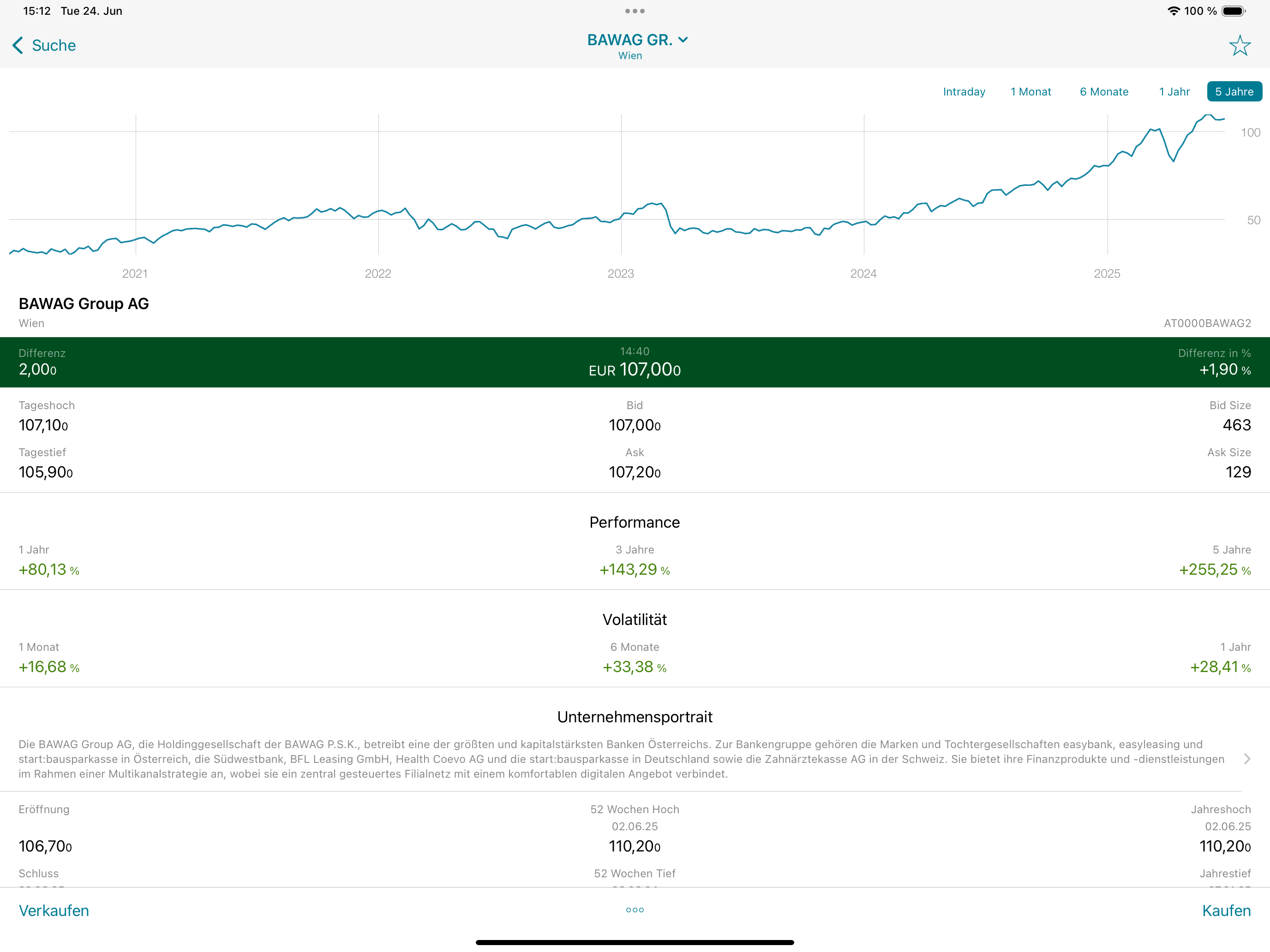This screenshot has height=952, width=1270.
Task: Tap the Tagestief value 105,90
Action: pyautogui.click(x=45, y=472)
